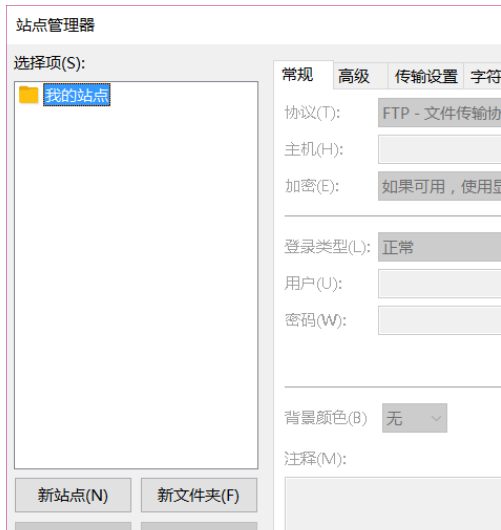501x530 pixels.
Task: Open the 常规 tab
Action: click(297, 75)
